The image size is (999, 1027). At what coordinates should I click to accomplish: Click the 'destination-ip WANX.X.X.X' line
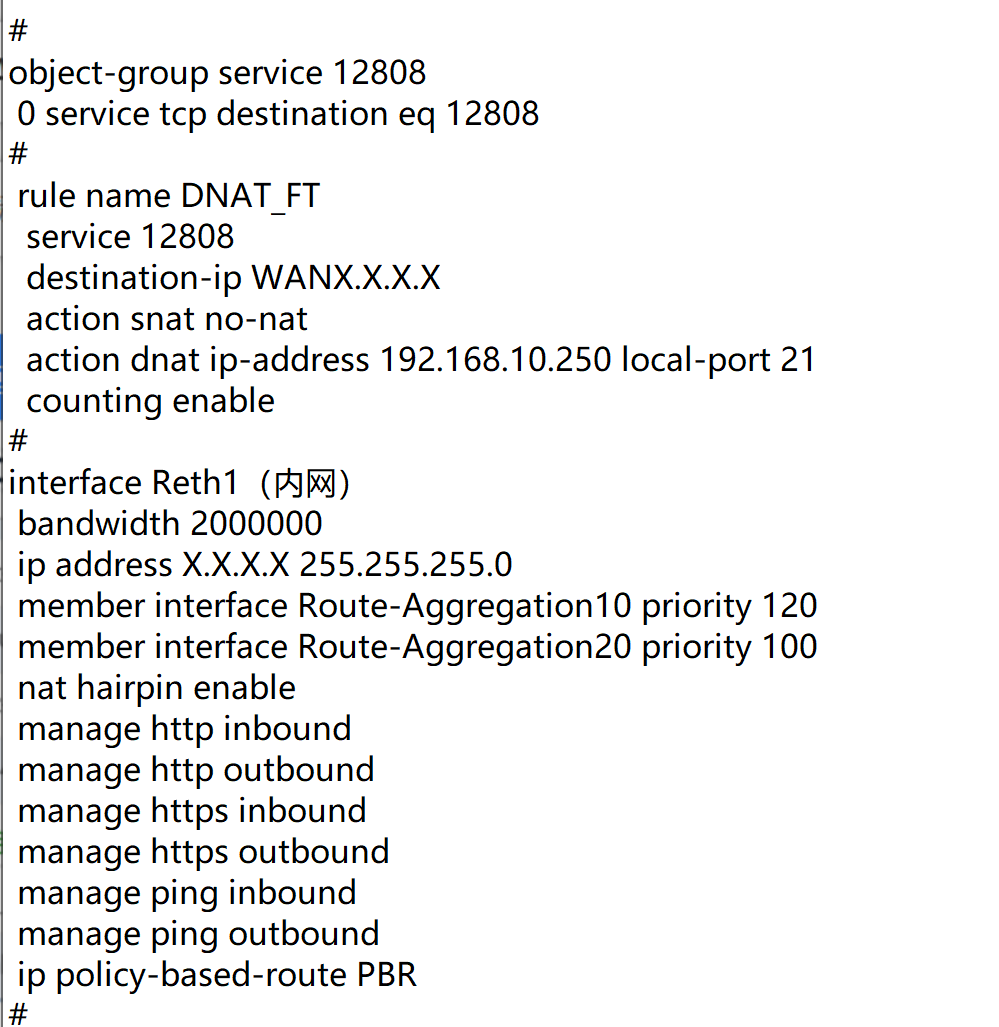click(233, 278)
